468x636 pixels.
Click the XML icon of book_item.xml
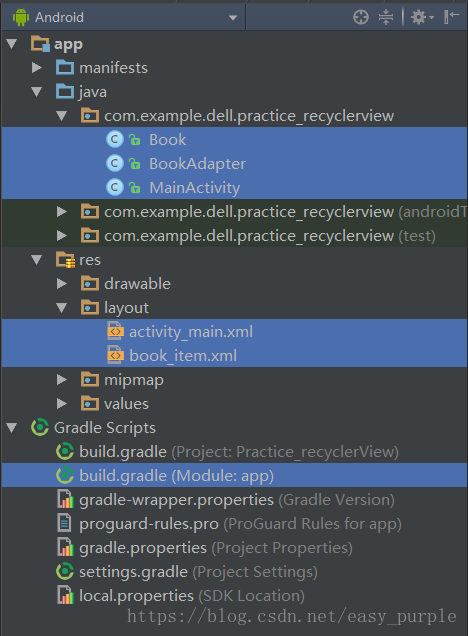tap(115, 355)
